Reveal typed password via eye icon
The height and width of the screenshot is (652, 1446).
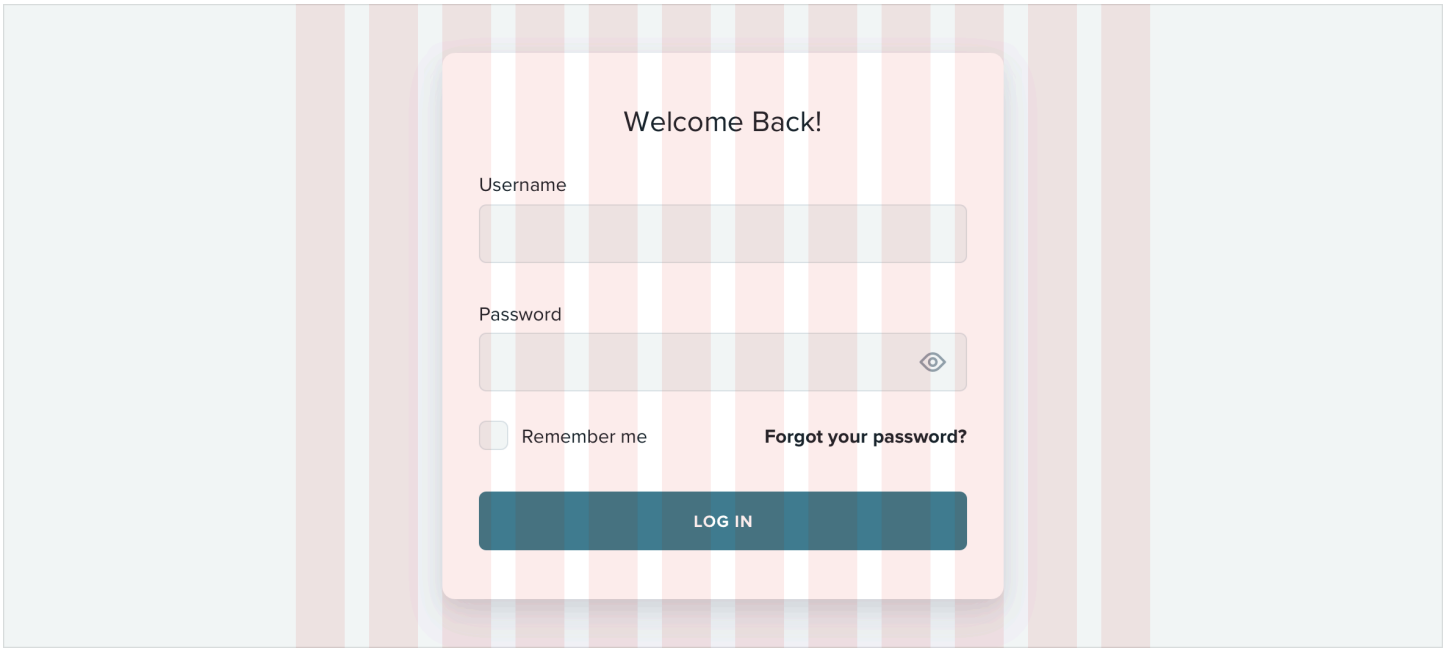[932, 362]
